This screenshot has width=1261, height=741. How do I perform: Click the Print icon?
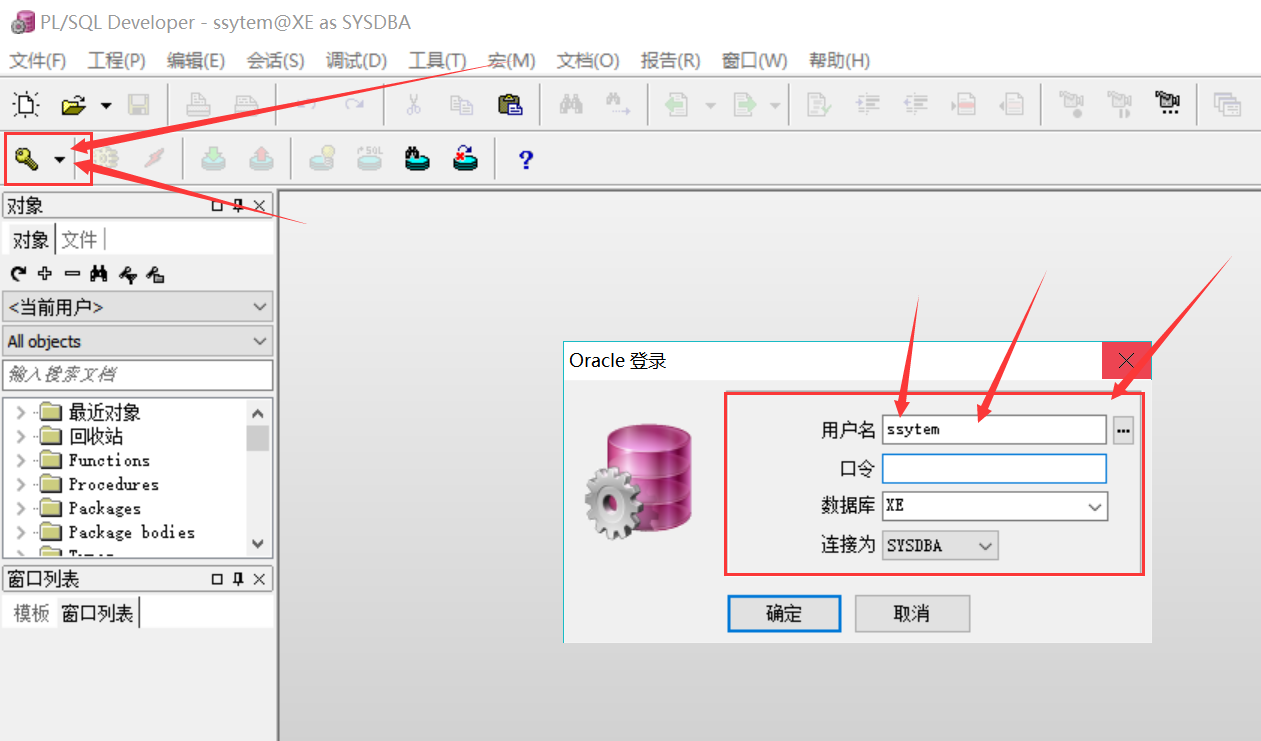pos(199,104)
